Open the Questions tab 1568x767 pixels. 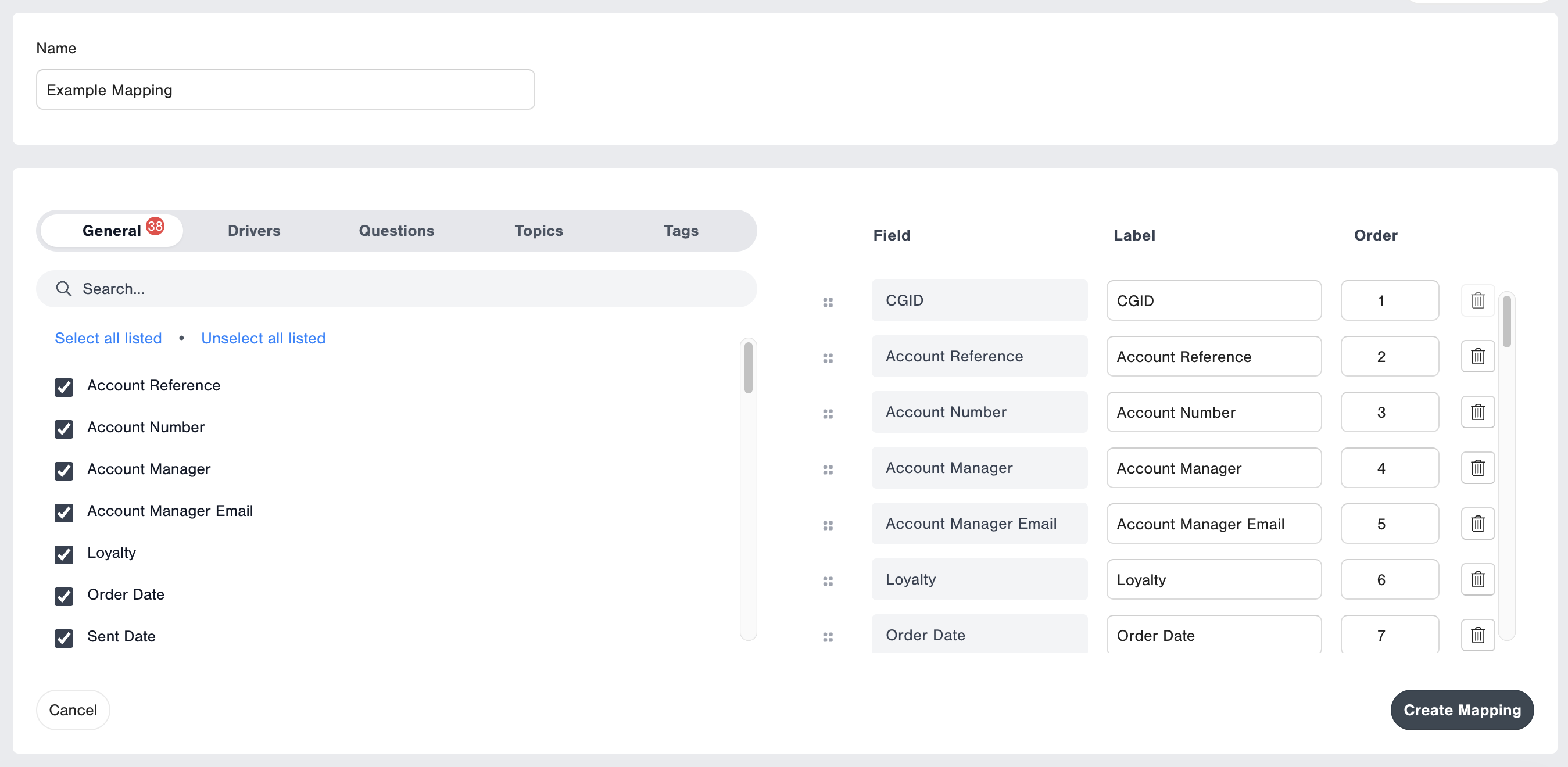[x=396, y=231]
